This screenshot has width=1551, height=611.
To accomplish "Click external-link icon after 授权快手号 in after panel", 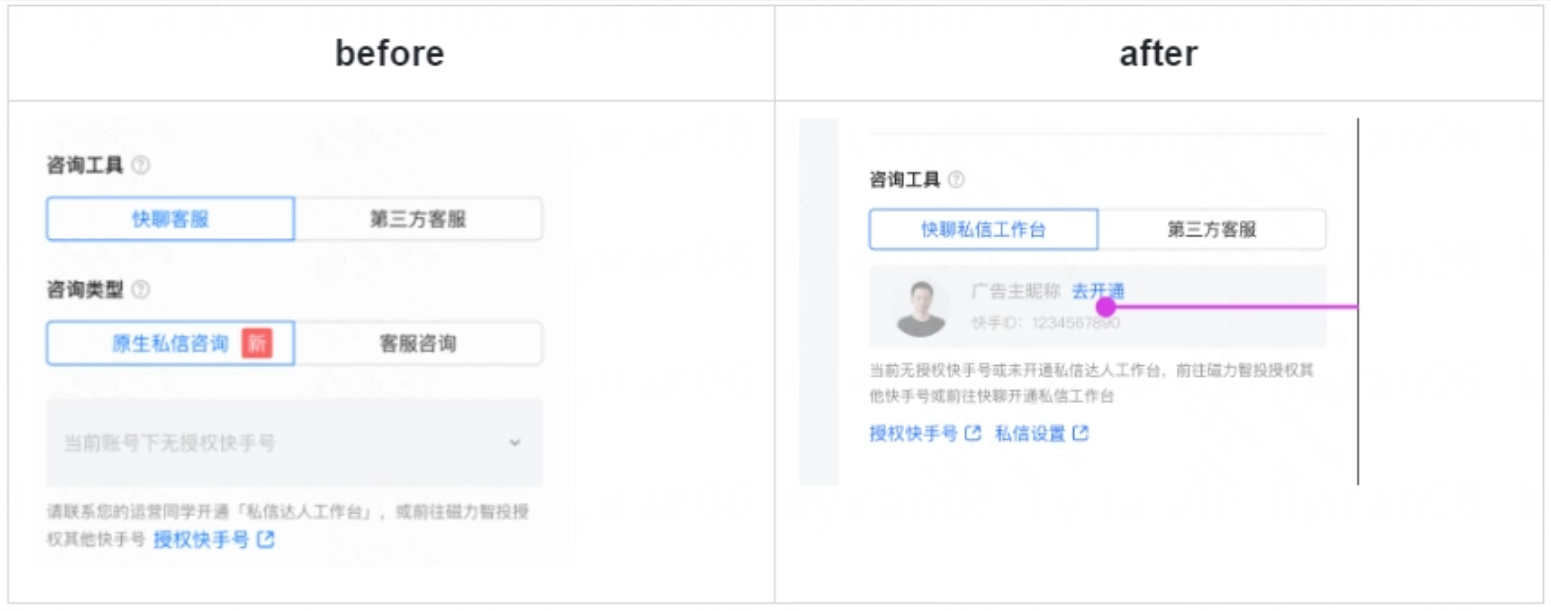I will 973,434.
